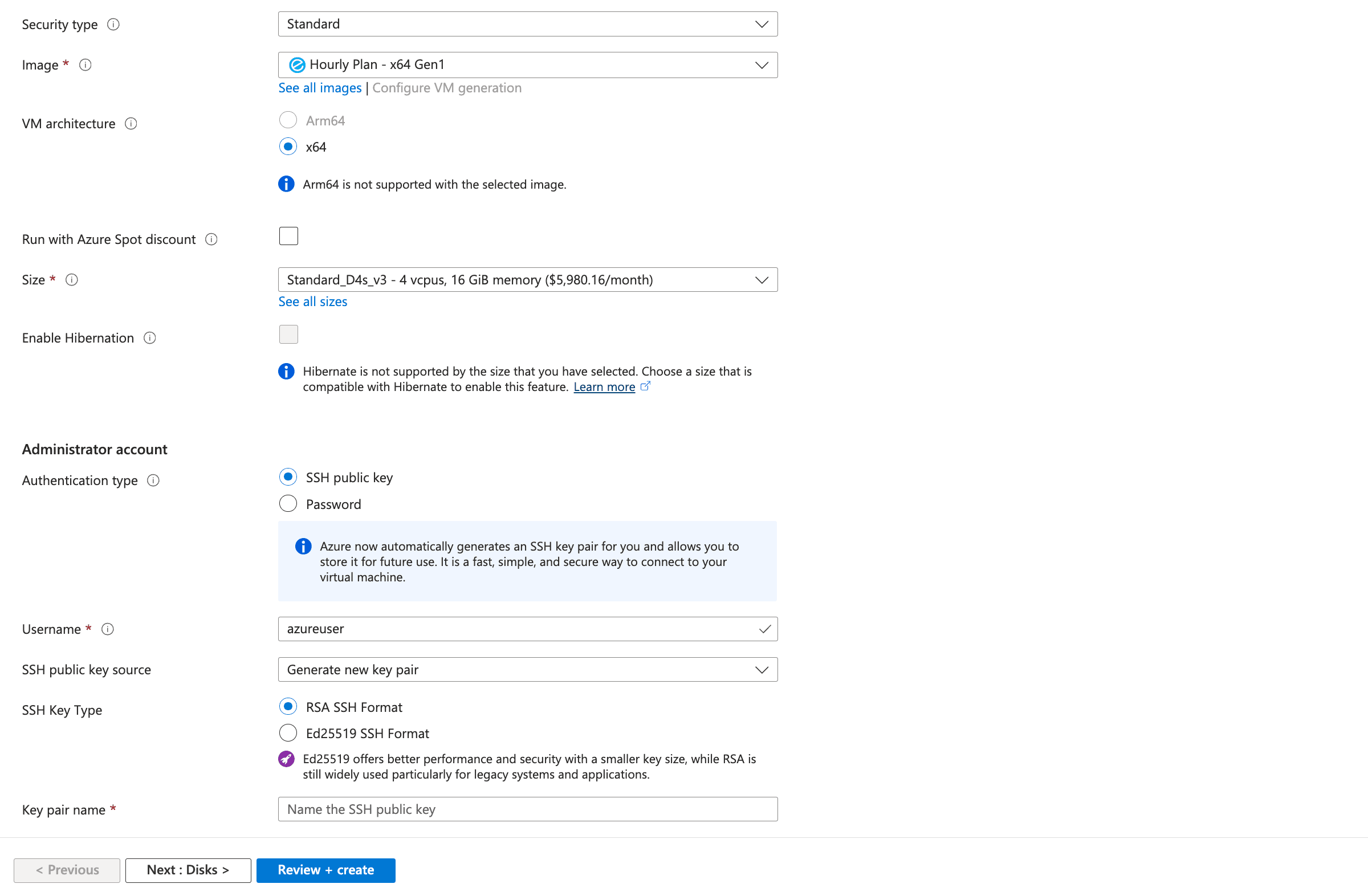Click VM architecture info icon
The height and width of the screenshot is (896, 1368).
tap(131, 124)
